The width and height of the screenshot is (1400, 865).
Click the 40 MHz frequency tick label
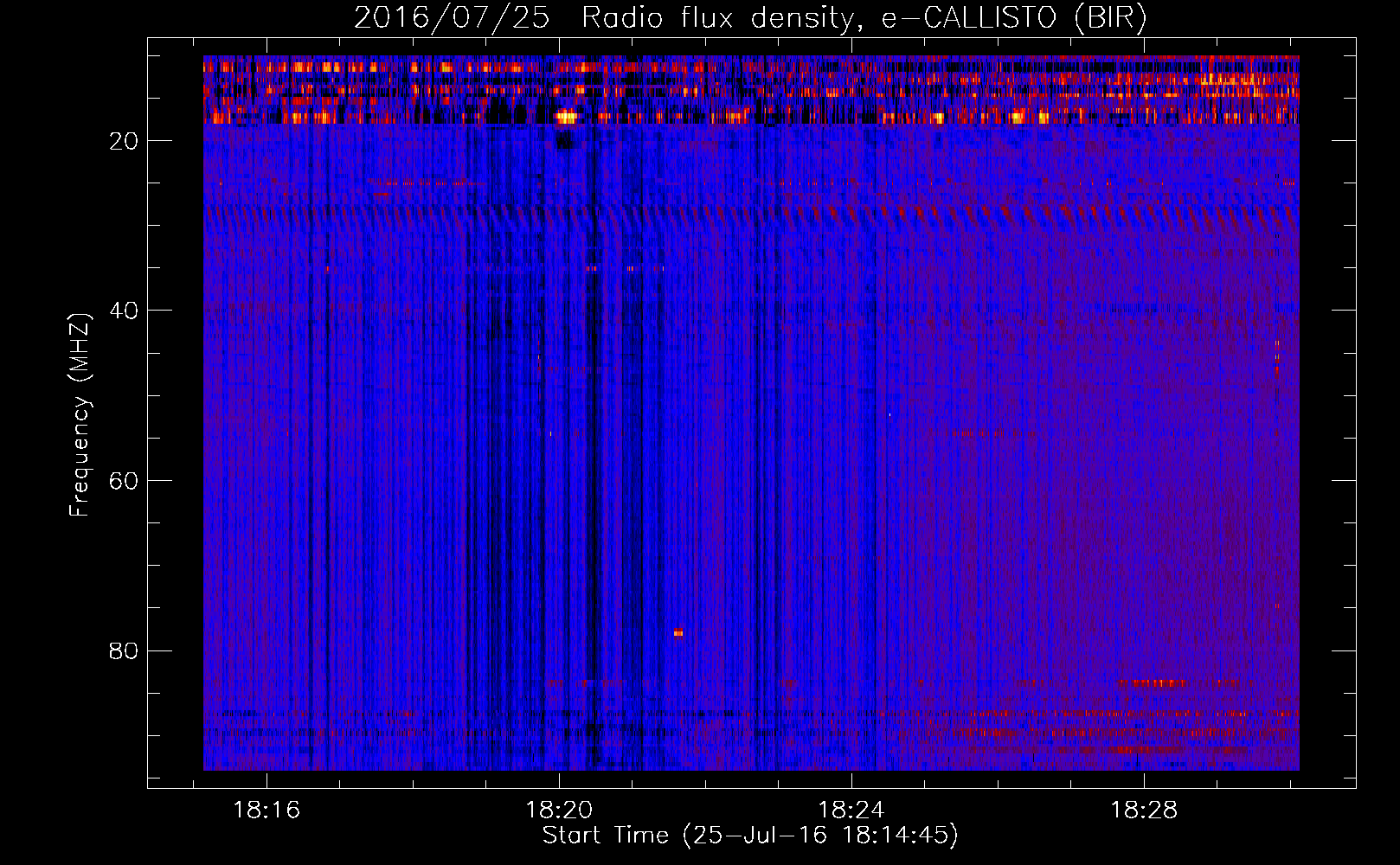click(x=125, y=311)
